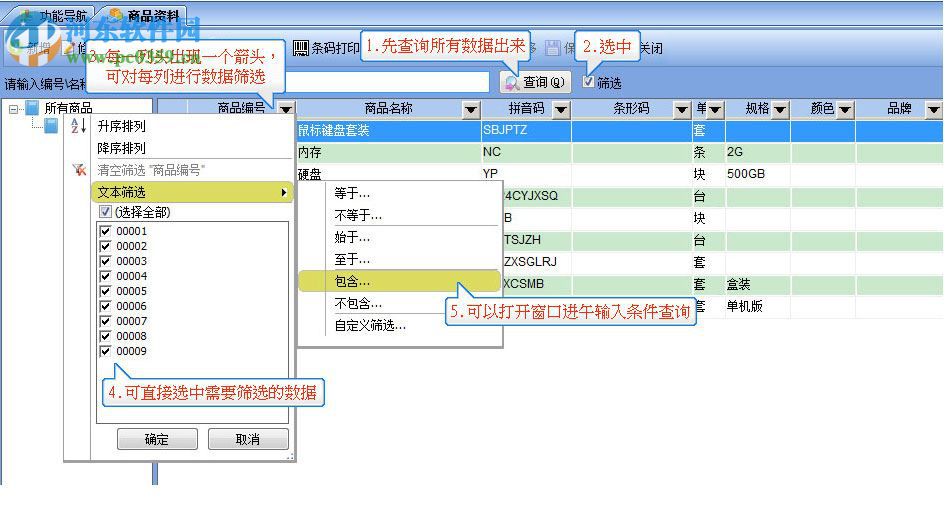Click the filter popup resize grip
Screen dimensions: 945x506
pos(290,457)
